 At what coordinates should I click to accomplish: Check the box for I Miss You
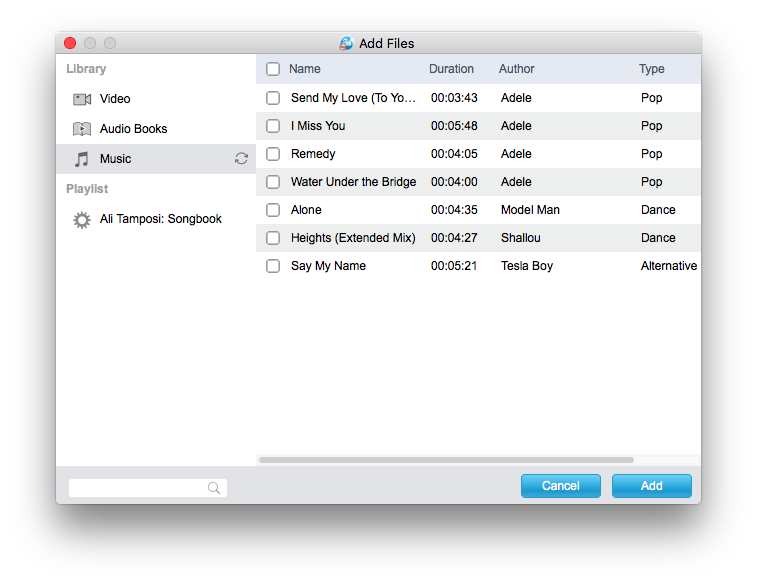pyautogui.click(x=273, y=126)
